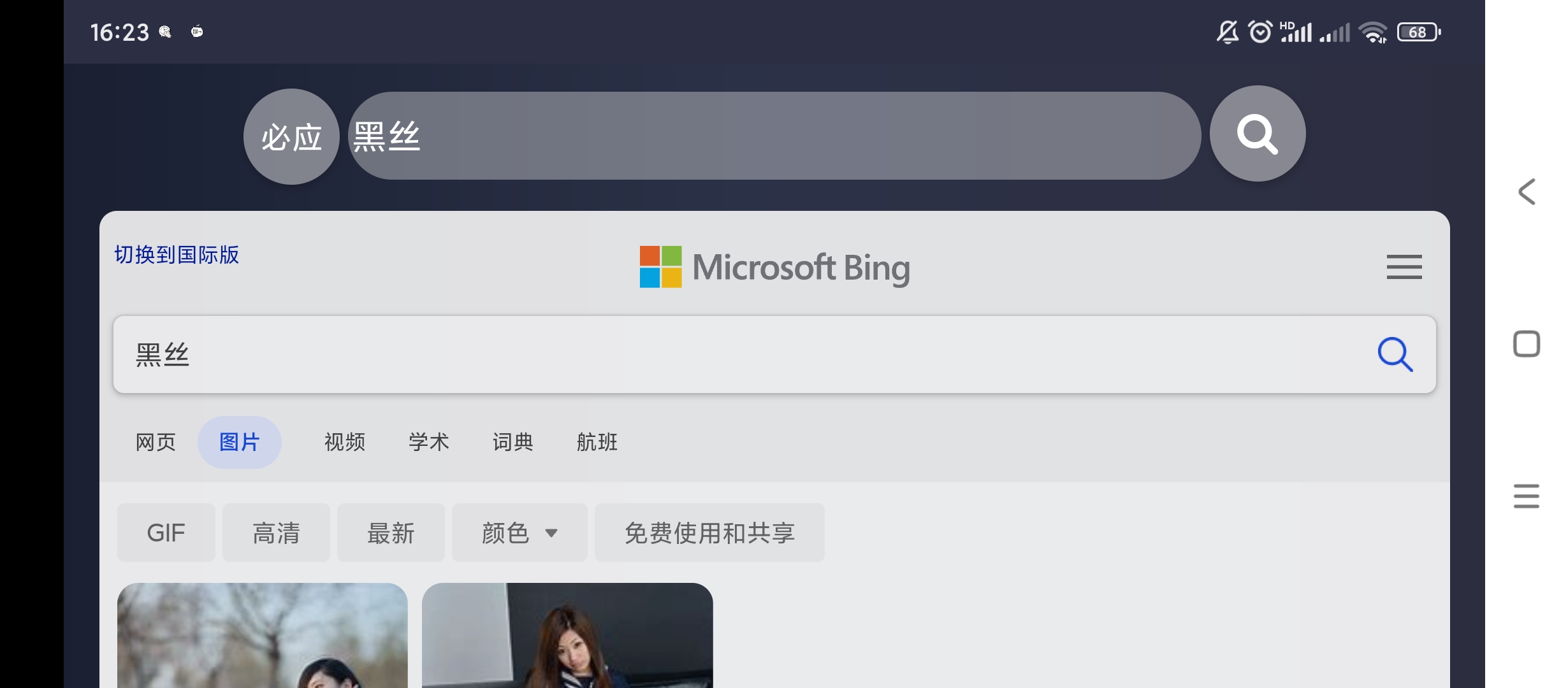Apply the 最新 filter
This screenshot has width=1568, height=688.
click(x=391, y=533)
